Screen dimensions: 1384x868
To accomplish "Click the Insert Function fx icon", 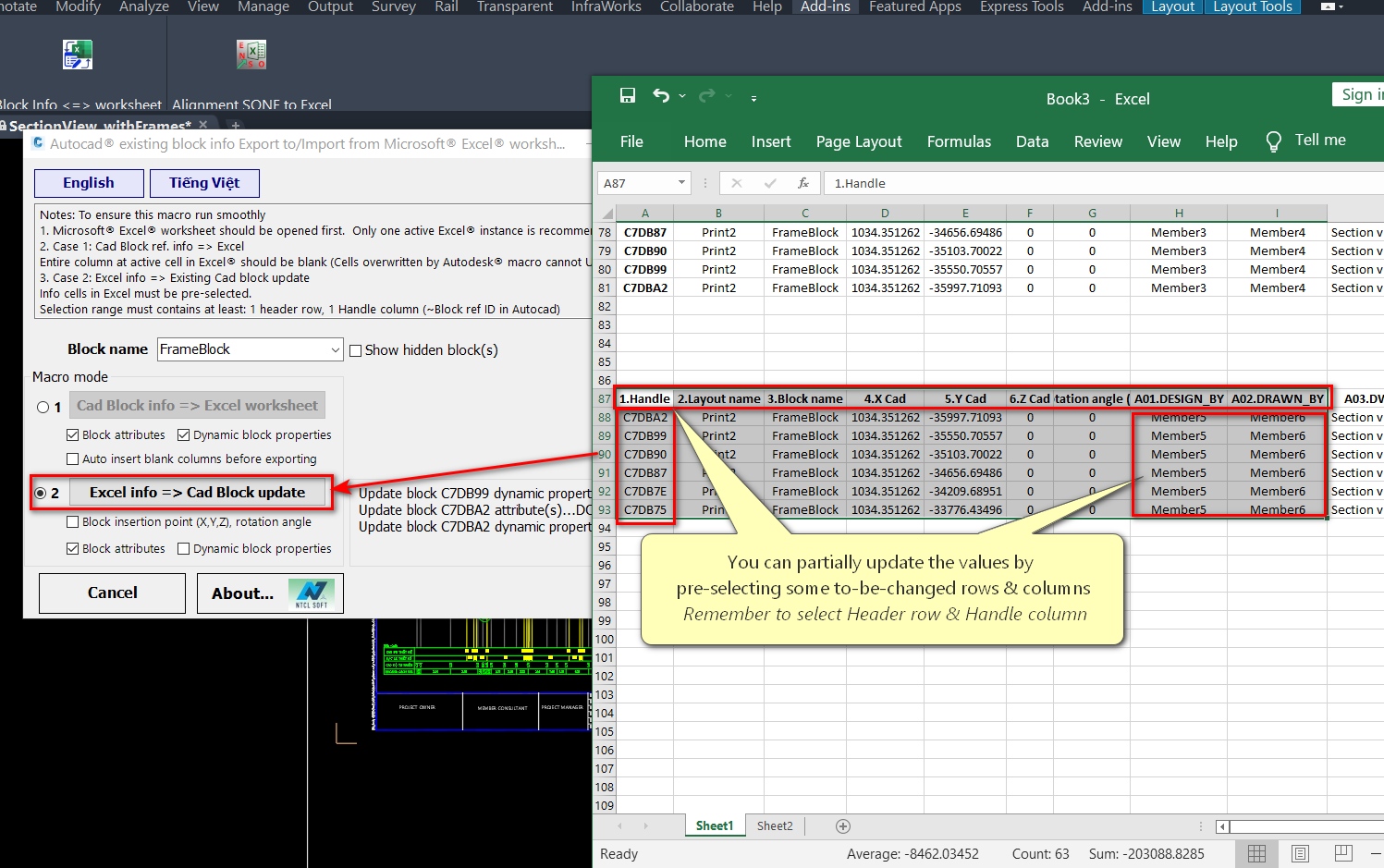I will point(803,183).
